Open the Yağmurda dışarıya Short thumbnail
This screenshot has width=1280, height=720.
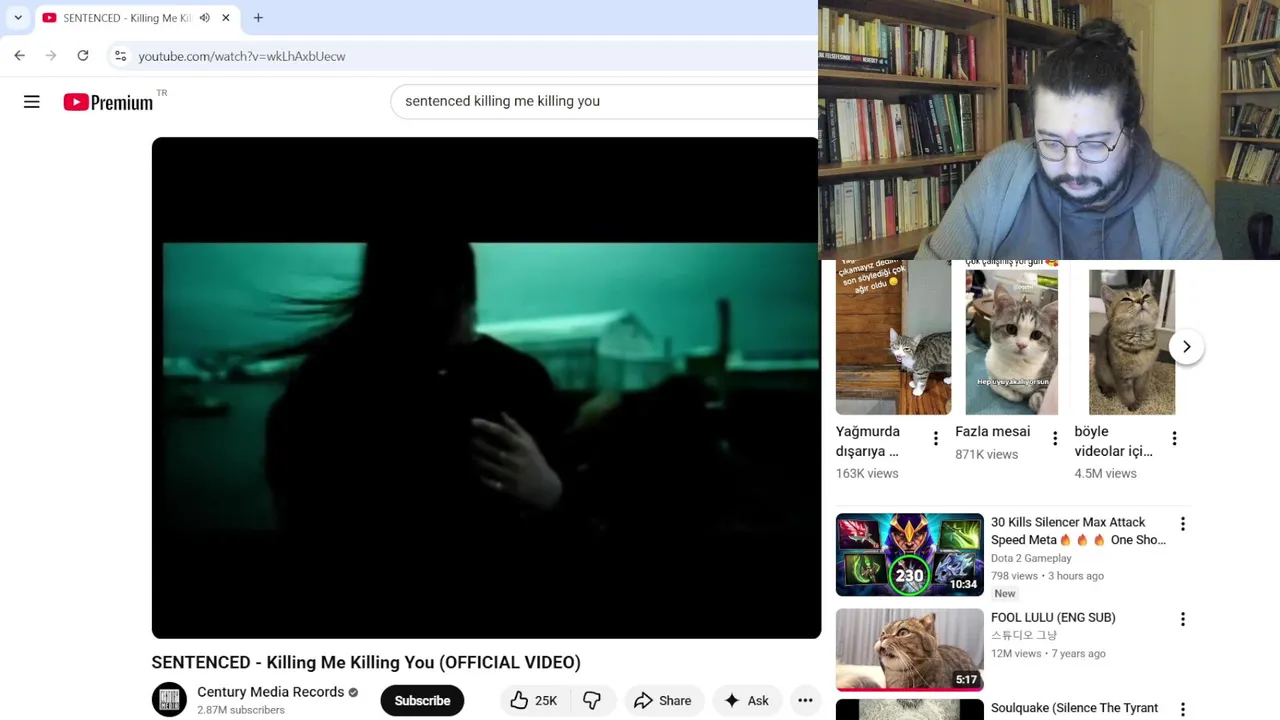point(894,338)
